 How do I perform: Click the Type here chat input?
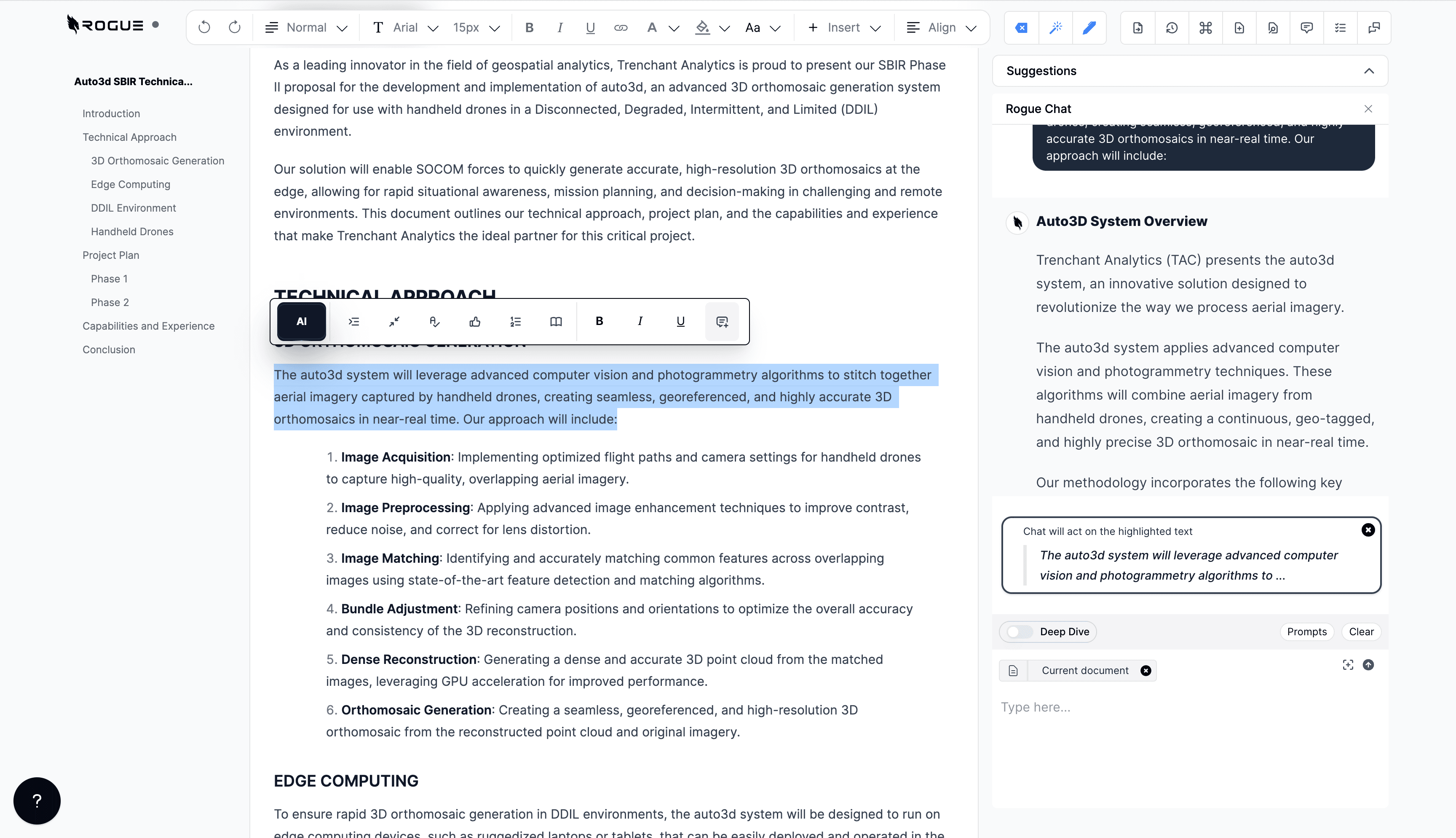click(x=1189, y=707)
